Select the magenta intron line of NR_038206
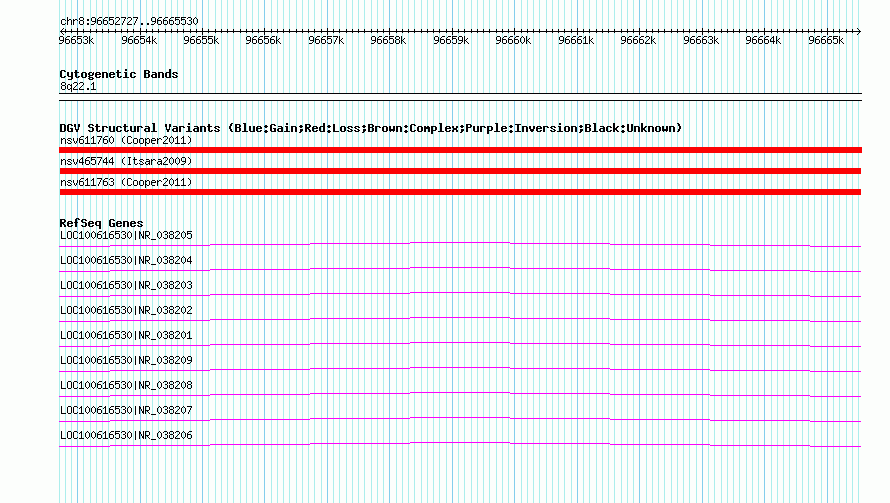890x503 pixels. tap(460, 442)
